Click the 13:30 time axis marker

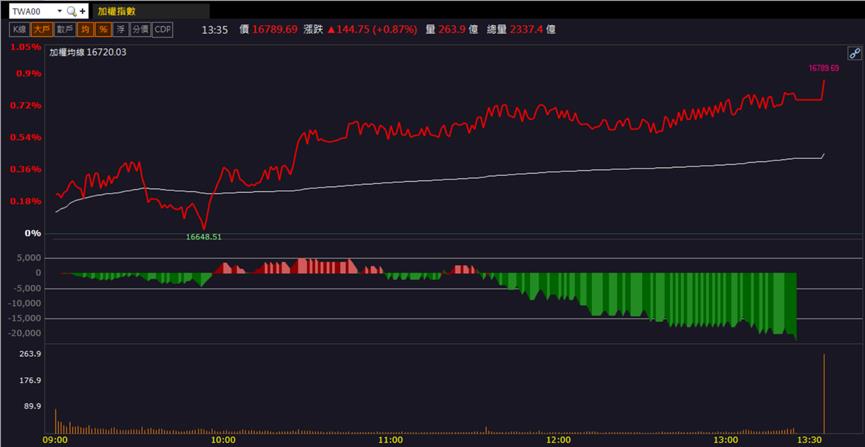810,440
